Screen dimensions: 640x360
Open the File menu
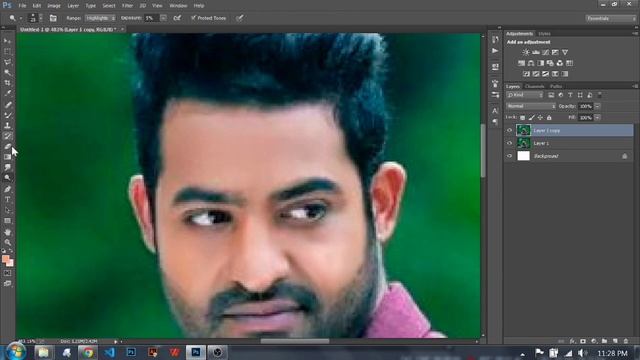[x=22, y=6]
